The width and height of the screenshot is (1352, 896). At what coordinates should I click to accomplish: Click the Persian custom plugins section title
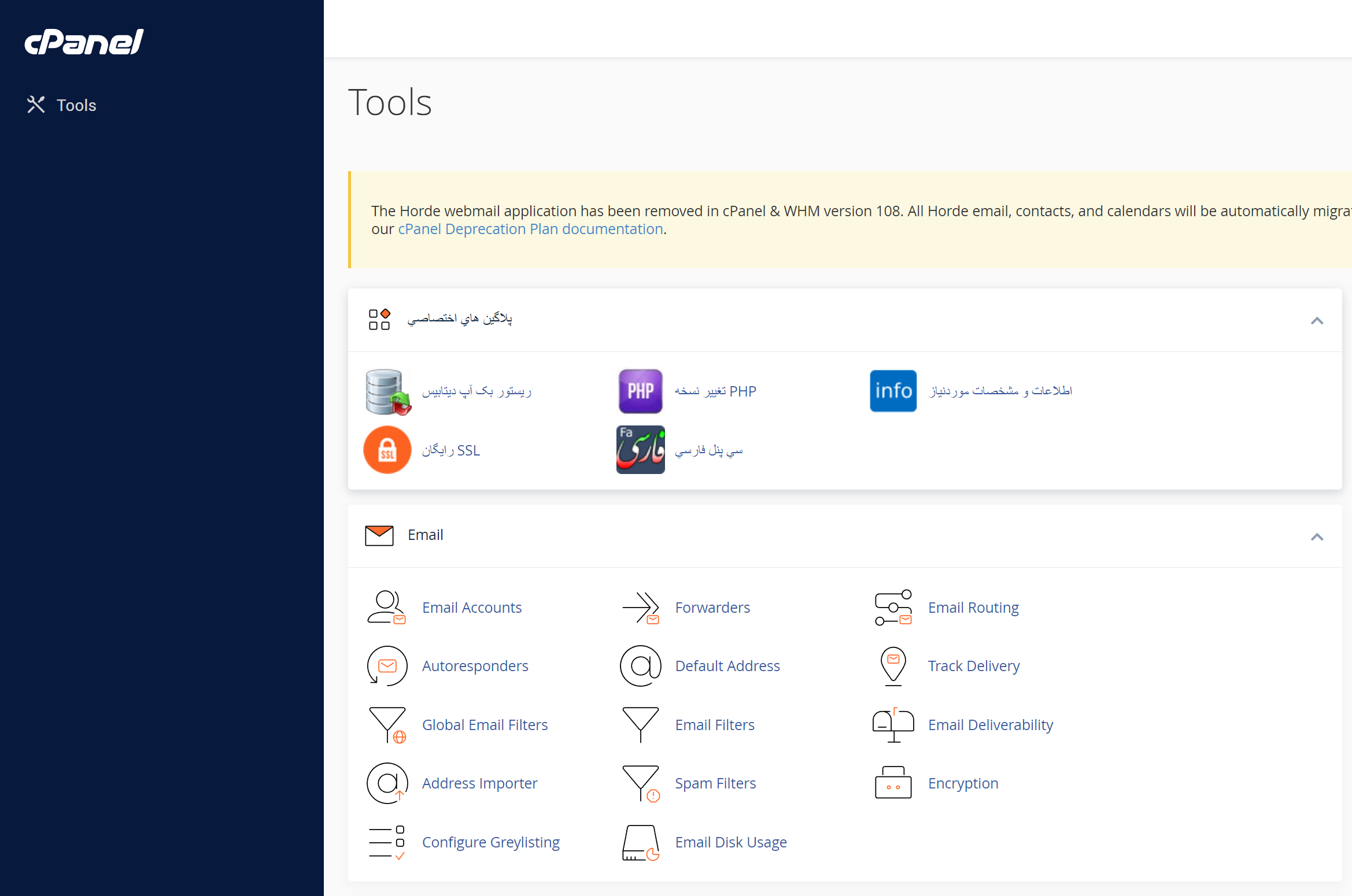pyautogui.click(x=460, y=319)
